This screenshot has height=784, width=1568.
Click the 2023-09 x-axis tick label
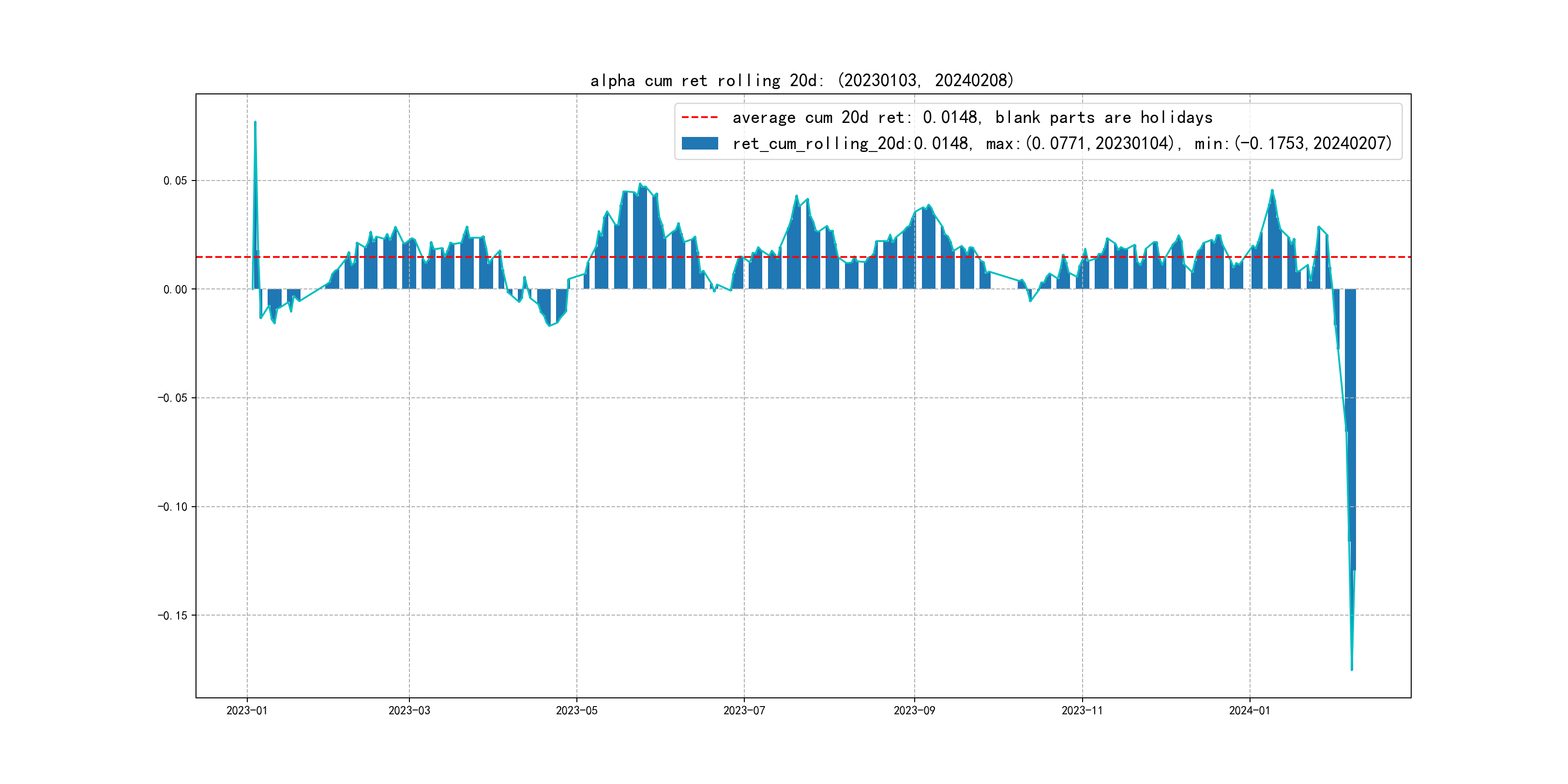pyautogui.click(x=914, y=710)
